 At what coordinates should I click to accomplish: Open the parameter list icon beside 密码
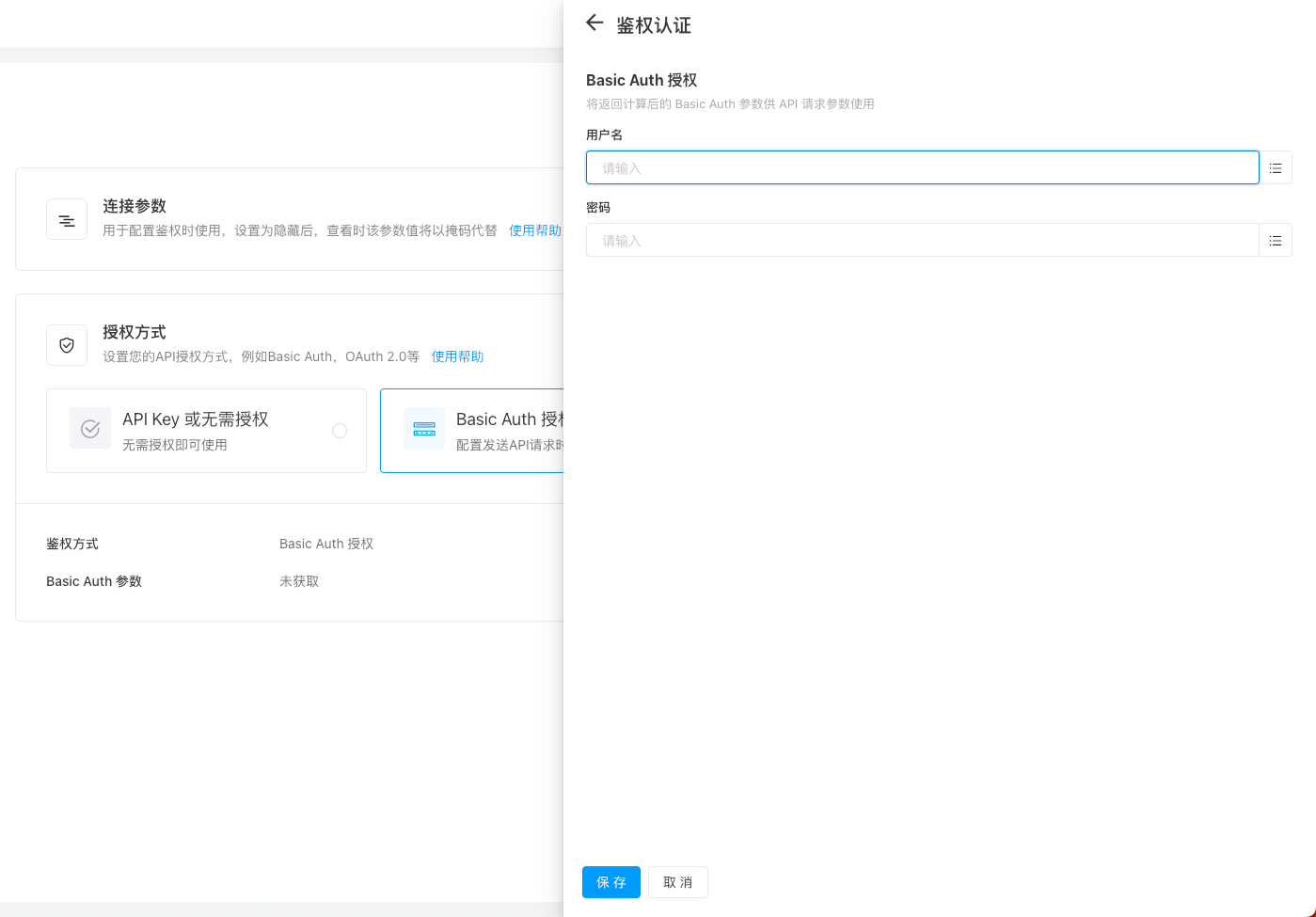pyautogui.click(x=1276, y=241)
